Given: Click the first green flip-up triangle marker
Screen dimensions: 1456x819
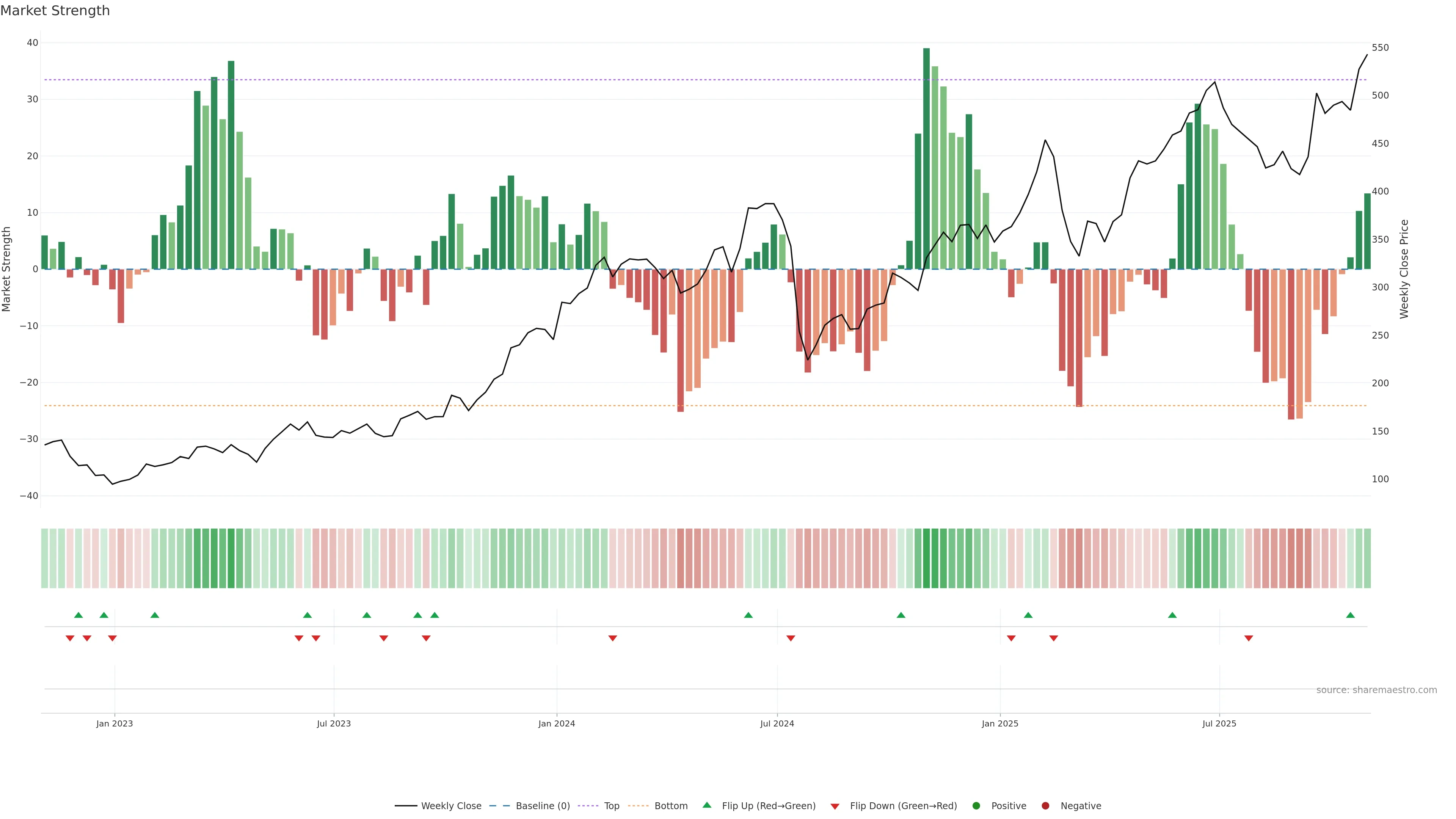Looking at the screenshot, I should (78, 615).
